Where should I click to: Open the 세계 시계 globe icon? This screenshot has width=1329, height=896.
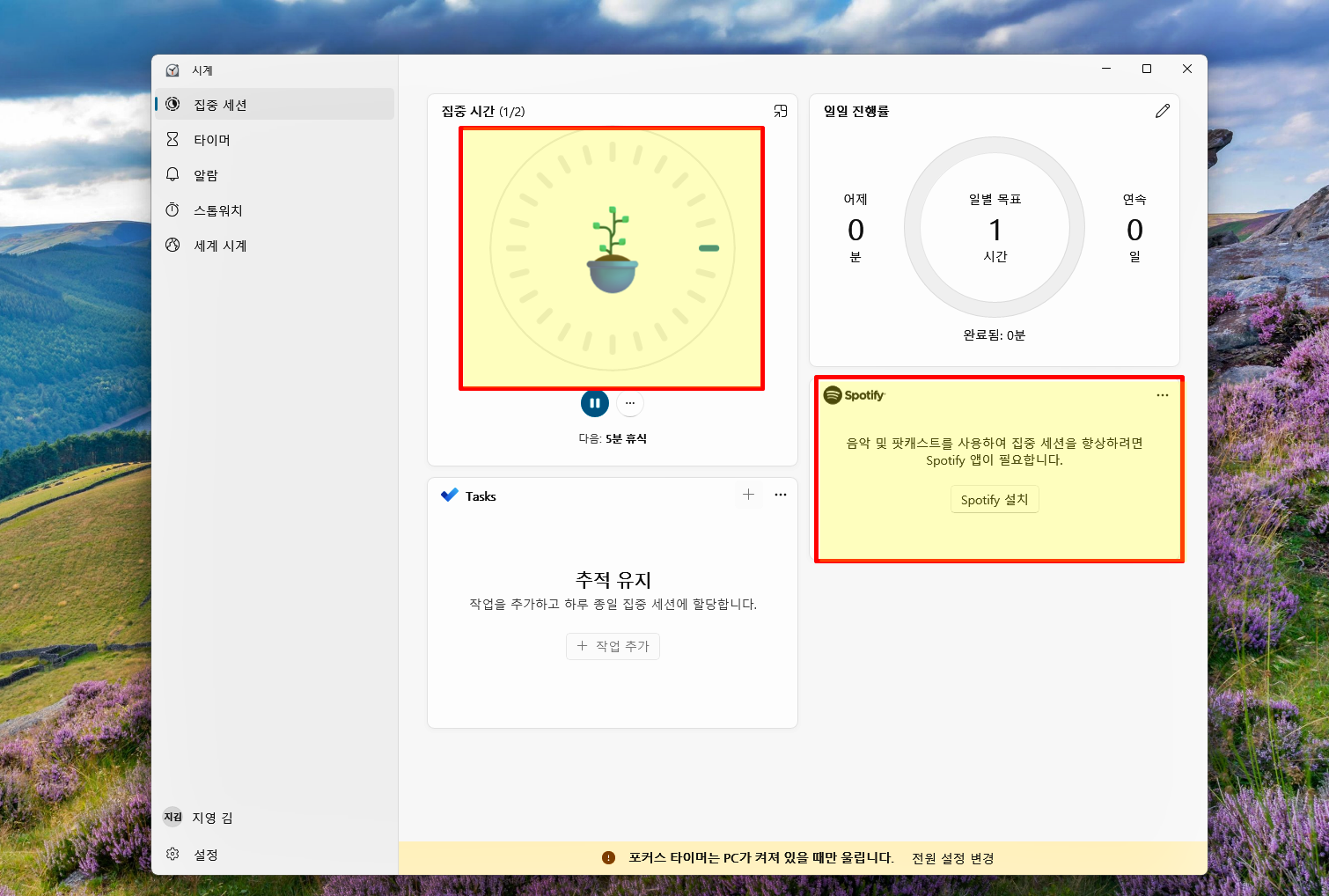(x=173, y=246)
